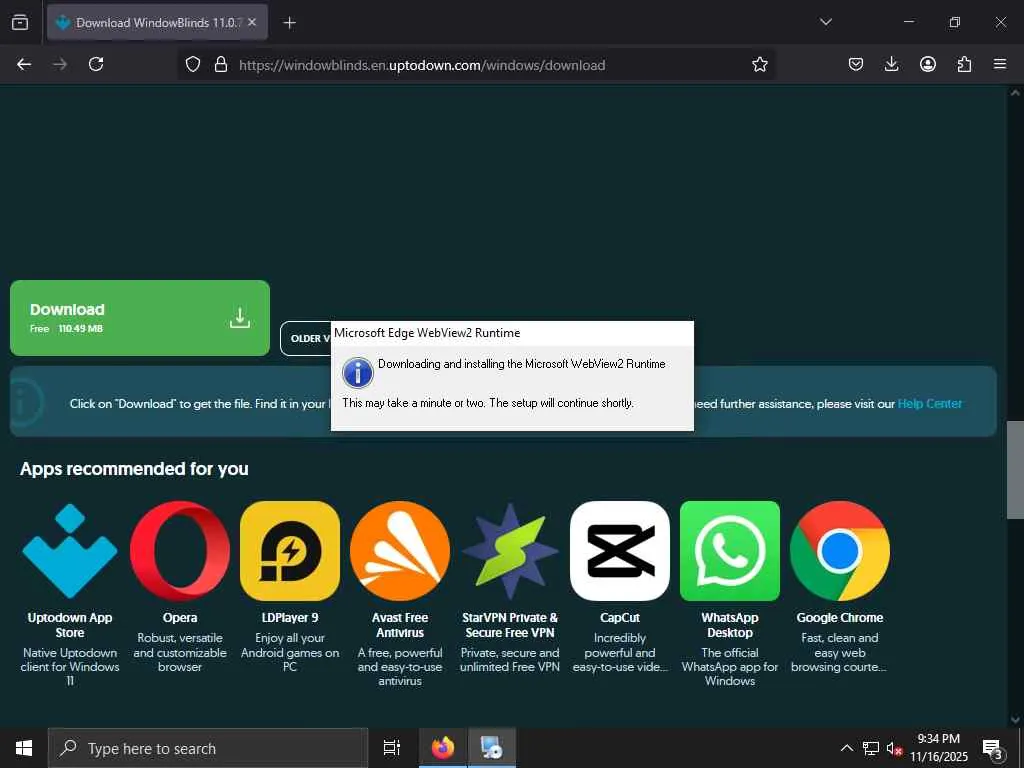Click the green Download button
1024x768 pixels.
[140, 318]
